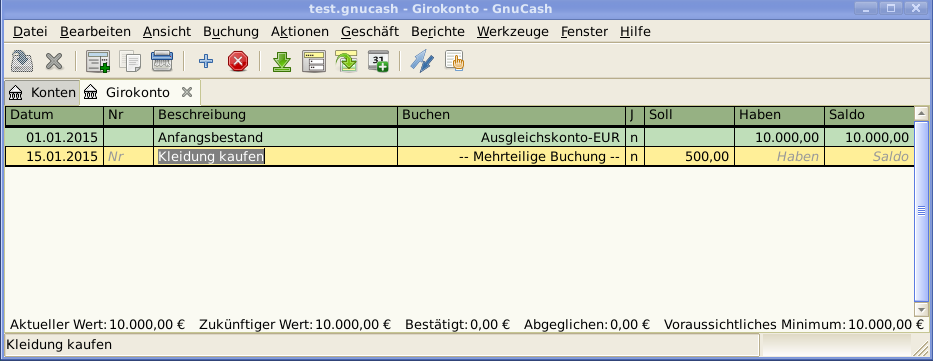Open the Hilfe menu

[x=635, y=32]
